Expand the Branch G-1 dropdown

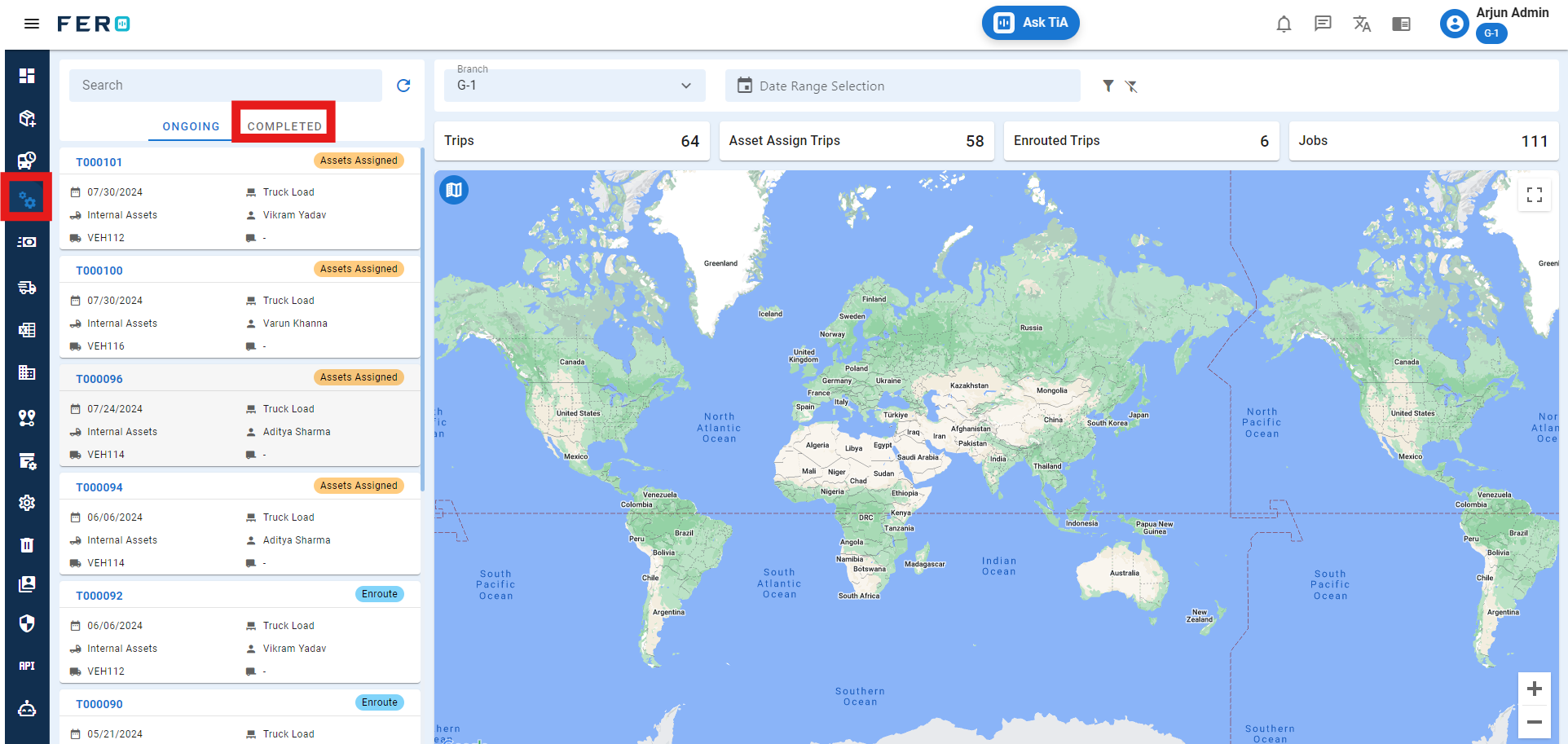pos(575,86)
